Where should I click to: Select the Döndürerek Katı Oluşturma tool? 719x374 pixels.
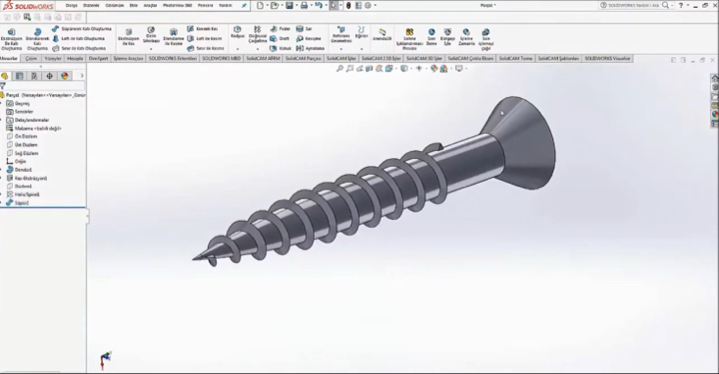pyautogui.click(x=37, y=39)
